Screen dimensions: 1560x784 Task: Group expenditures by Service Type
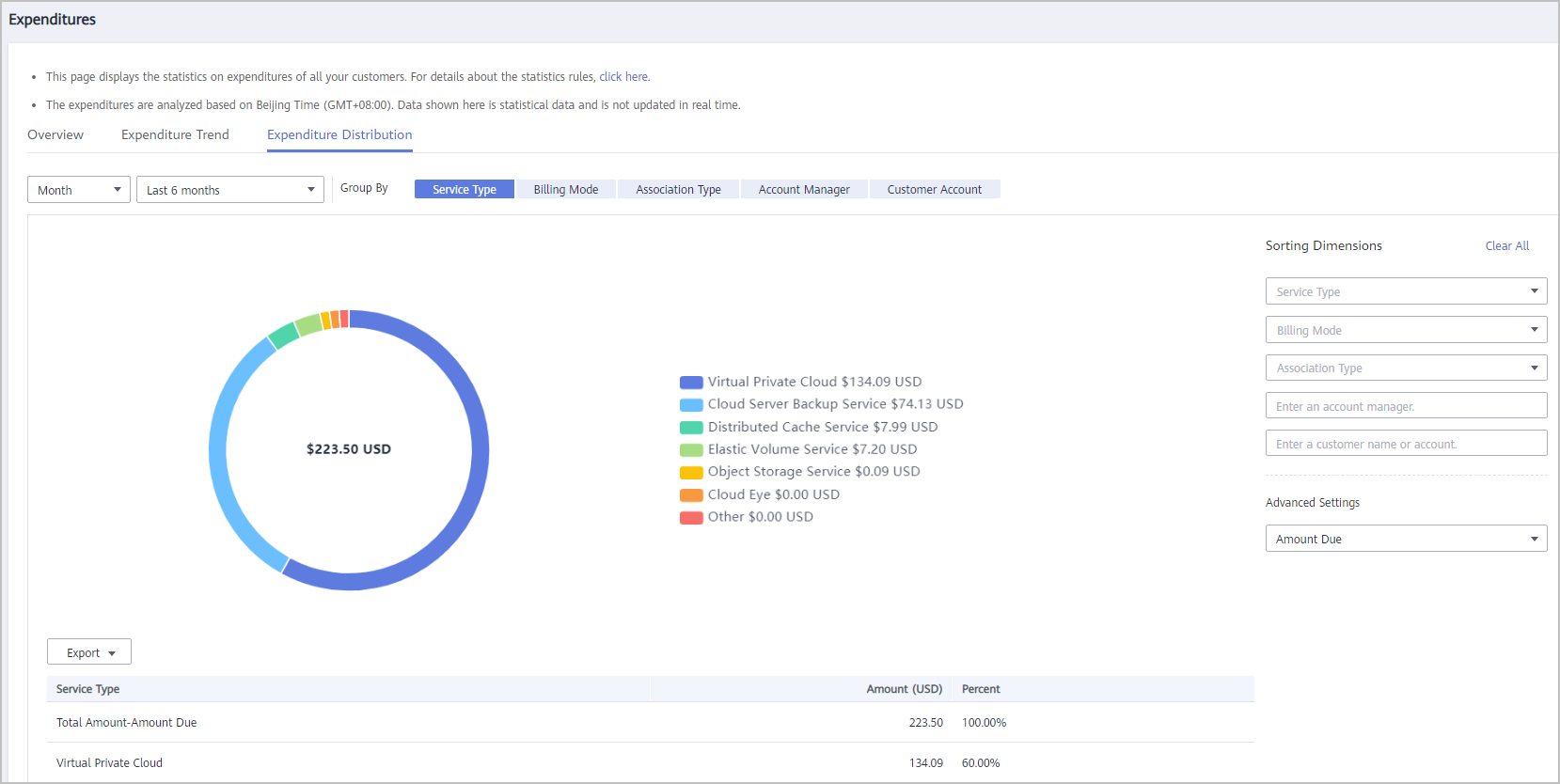[x=464, y=190]
